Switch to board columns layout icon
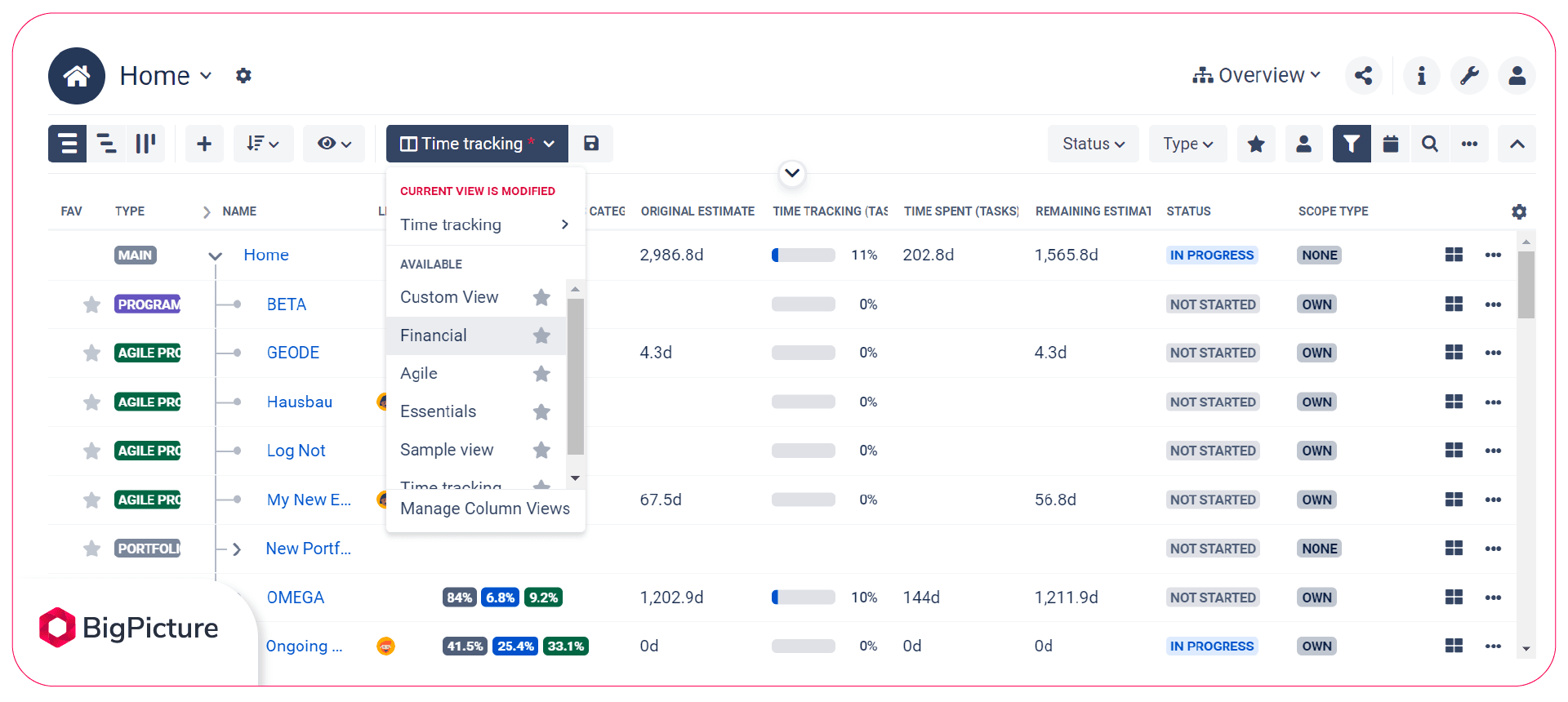Viewport: 1568px width, 702px height. pos(145,144)
